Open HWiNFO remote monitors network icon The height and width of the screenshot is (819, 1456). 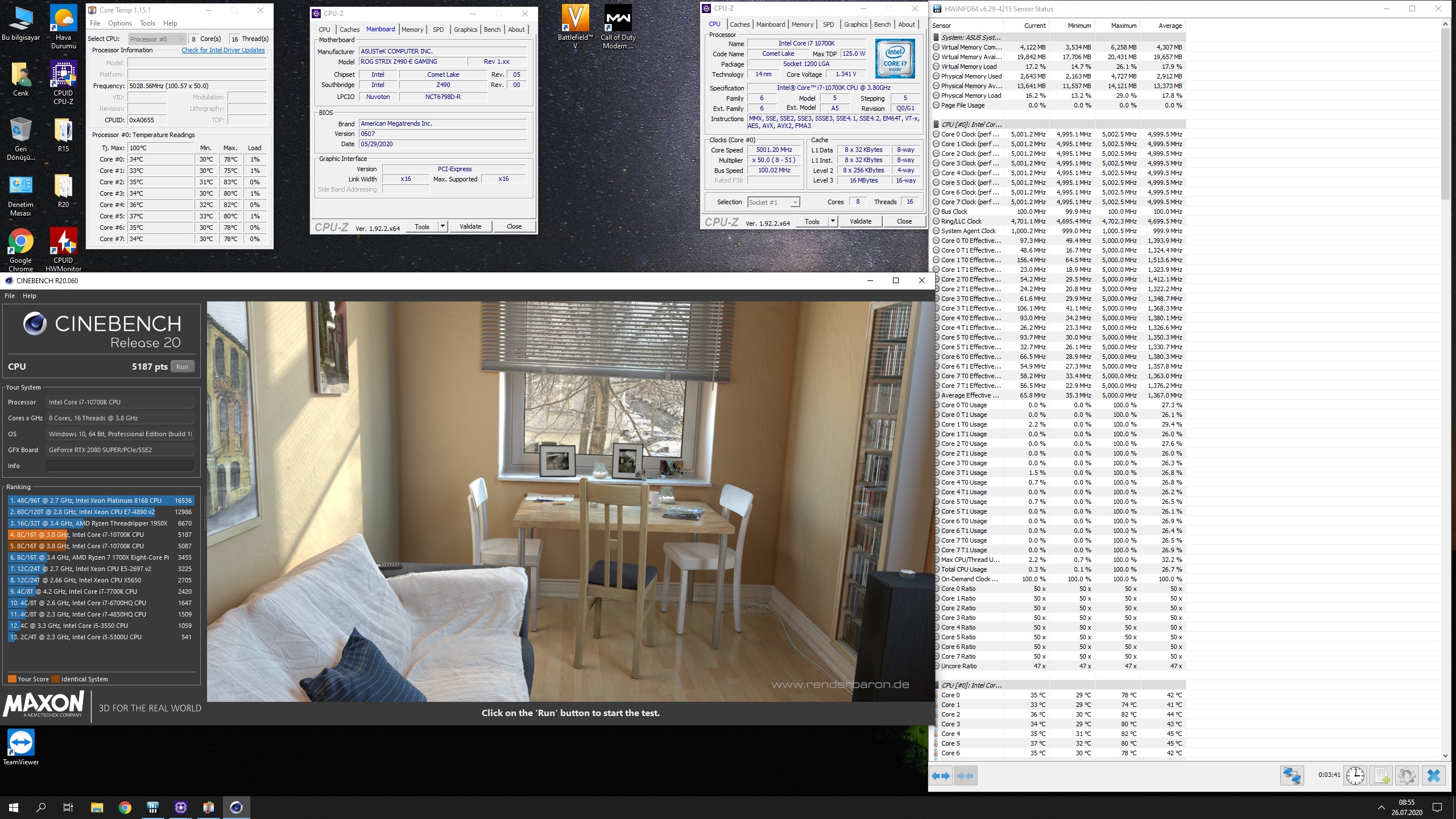1292,776
